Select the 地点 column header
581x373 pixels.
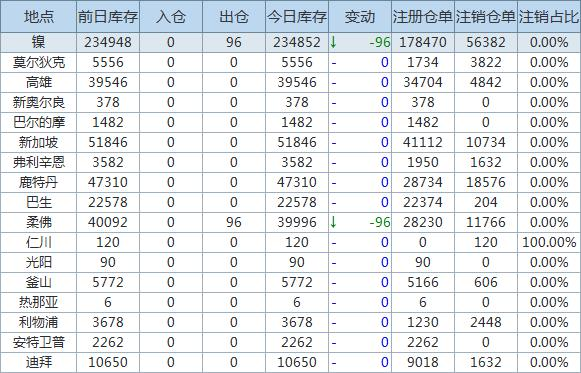click(39, 17)
